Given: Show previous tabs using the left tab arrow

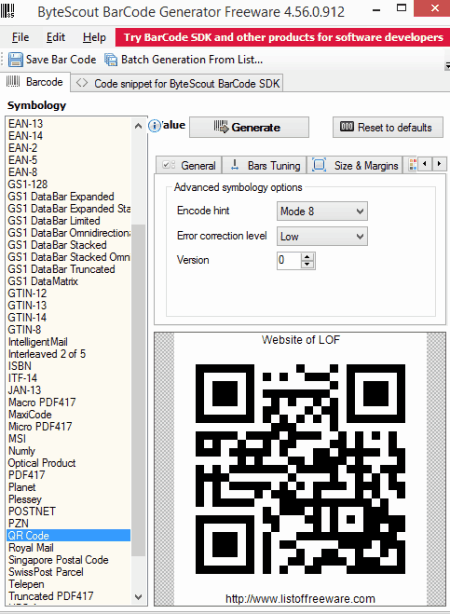Looking at the screenshot, I should (x=425, y=164).
